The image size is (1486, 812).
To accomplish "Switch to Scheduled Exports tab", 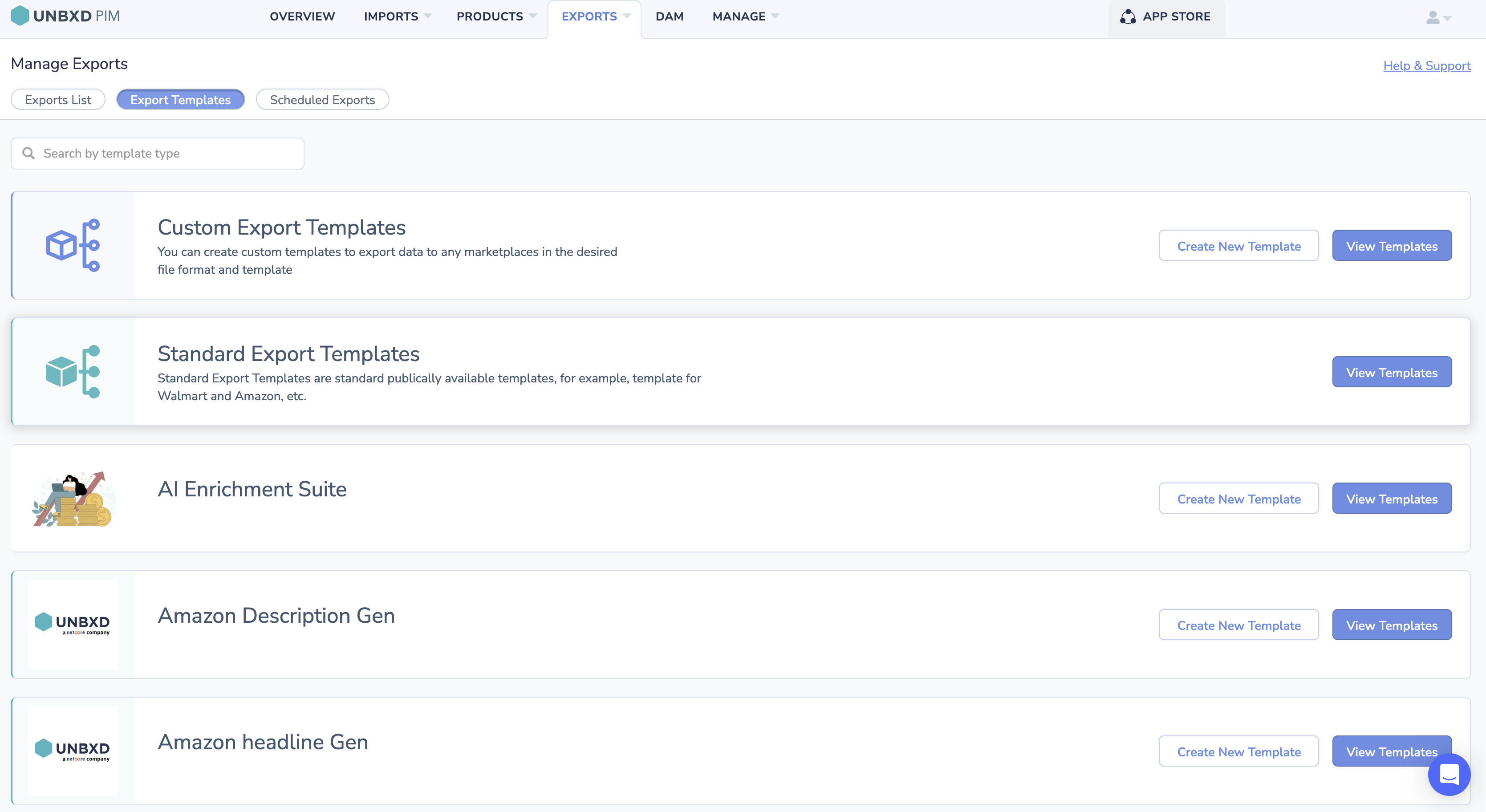I will coord(322,99).
